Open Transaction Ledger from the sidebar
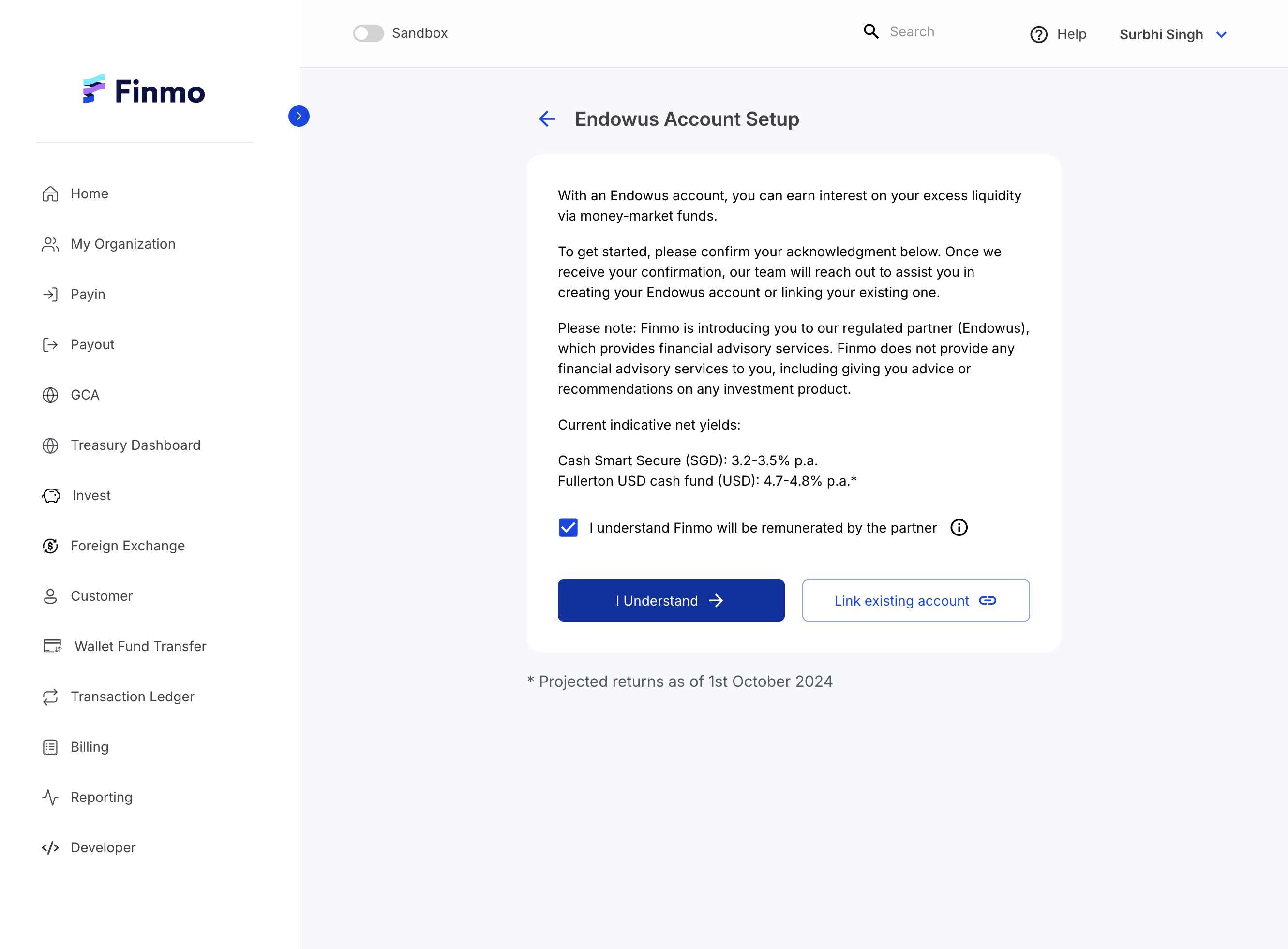The width and height of the screenshot is (1288, 949). tap(119, 697)
